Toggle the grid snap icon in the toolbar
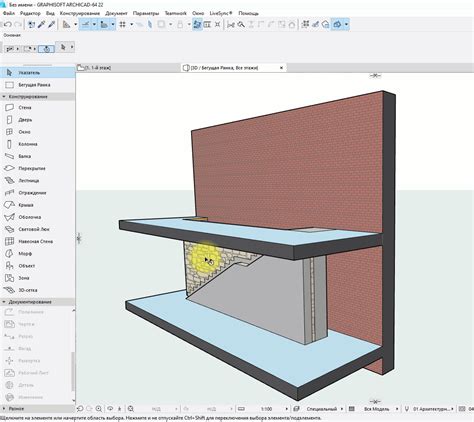The image size is (474, 422). [x=123, y=24]
